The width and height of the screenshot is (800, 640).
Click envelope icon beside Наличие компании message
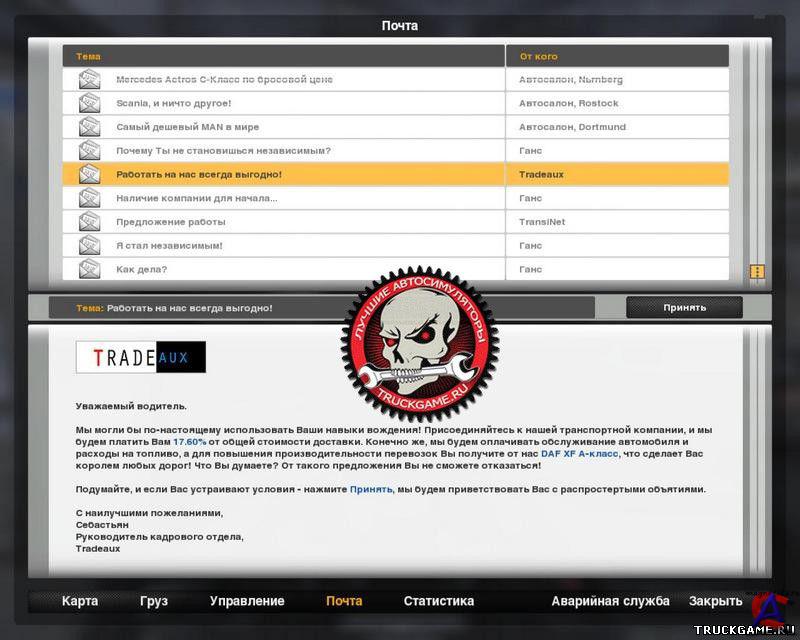(x=90, y=198)
